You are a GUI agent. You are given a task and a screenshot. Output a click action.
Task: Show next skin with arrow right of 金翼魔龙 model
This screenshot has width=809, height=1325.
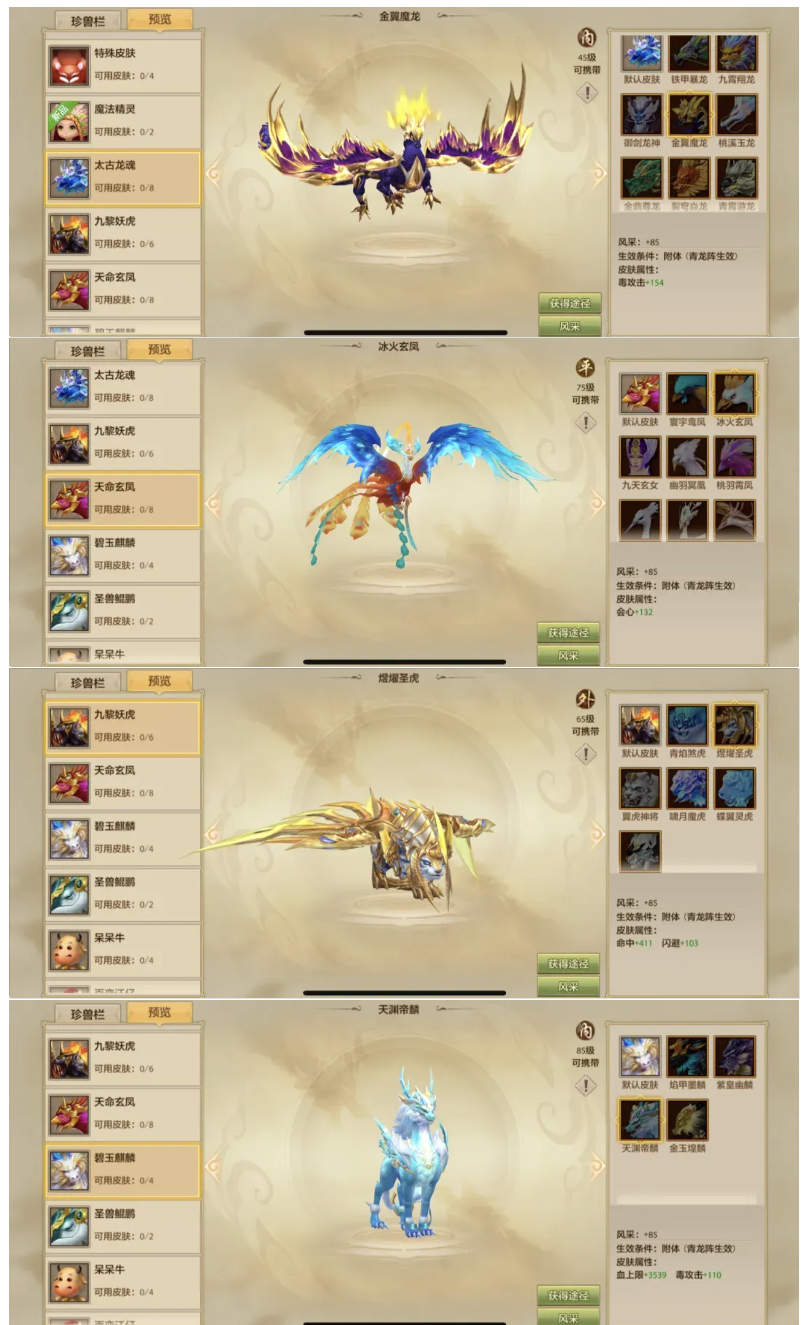(x=599, y=174)
